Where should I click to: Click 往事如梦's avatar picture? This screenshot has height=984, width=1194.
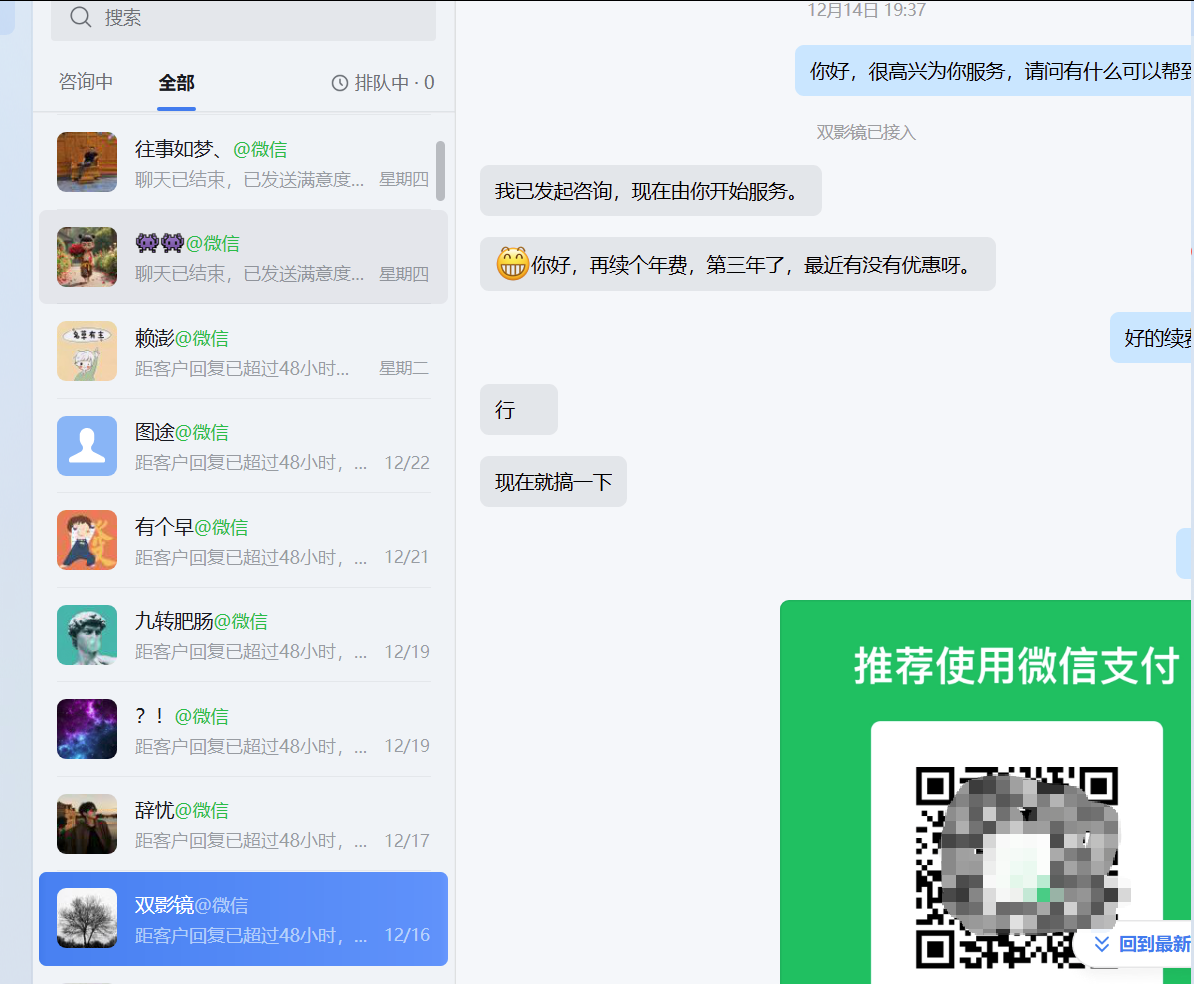click(x=87, y=161)
